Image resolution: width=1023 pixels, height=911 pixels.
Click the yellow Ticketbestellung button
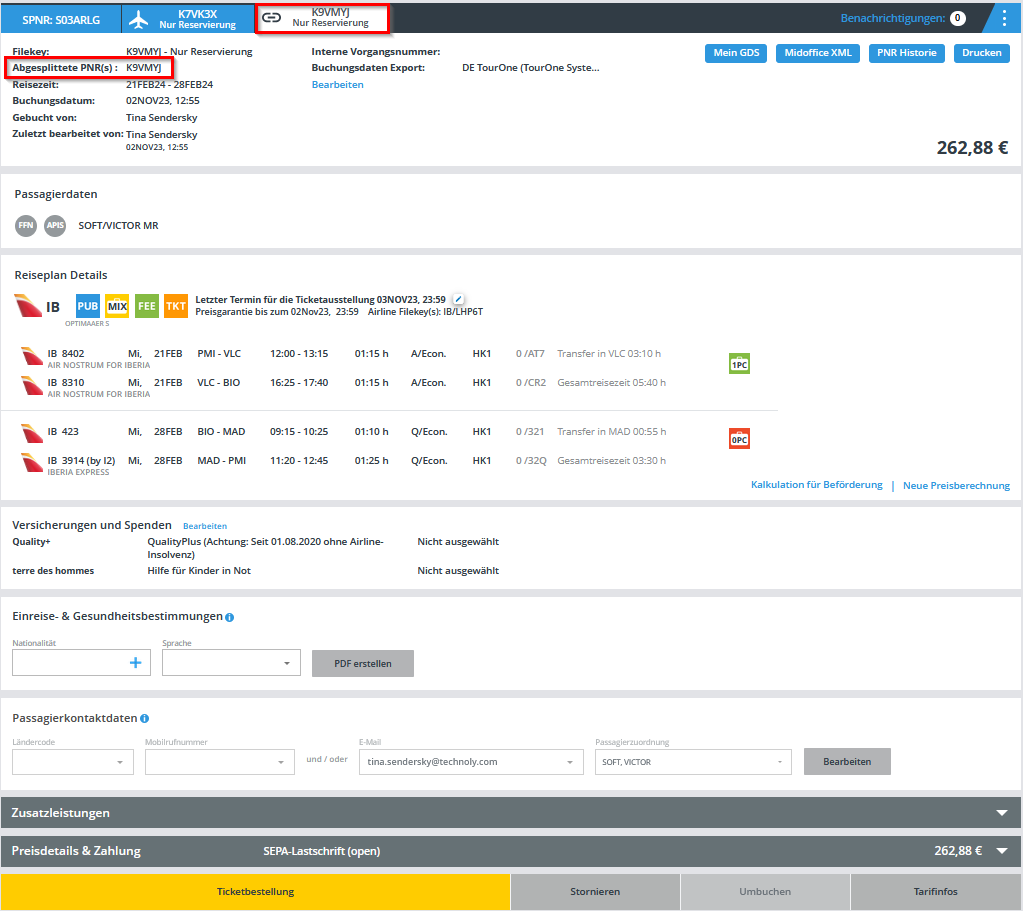click(255, 891)
